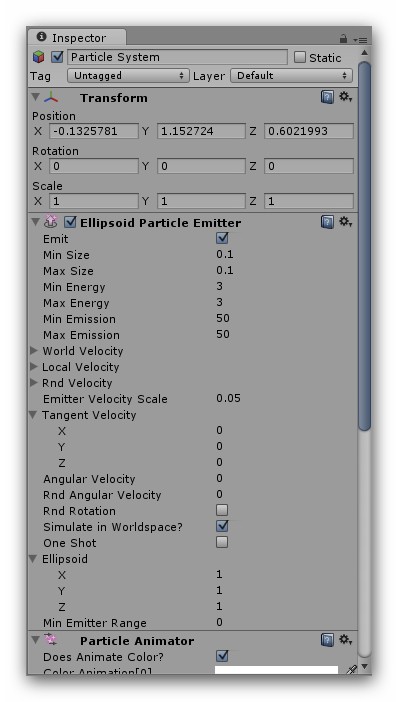
Task: Open Ellipsoid Particle Emitter help icon
Action: coord(327,222)
